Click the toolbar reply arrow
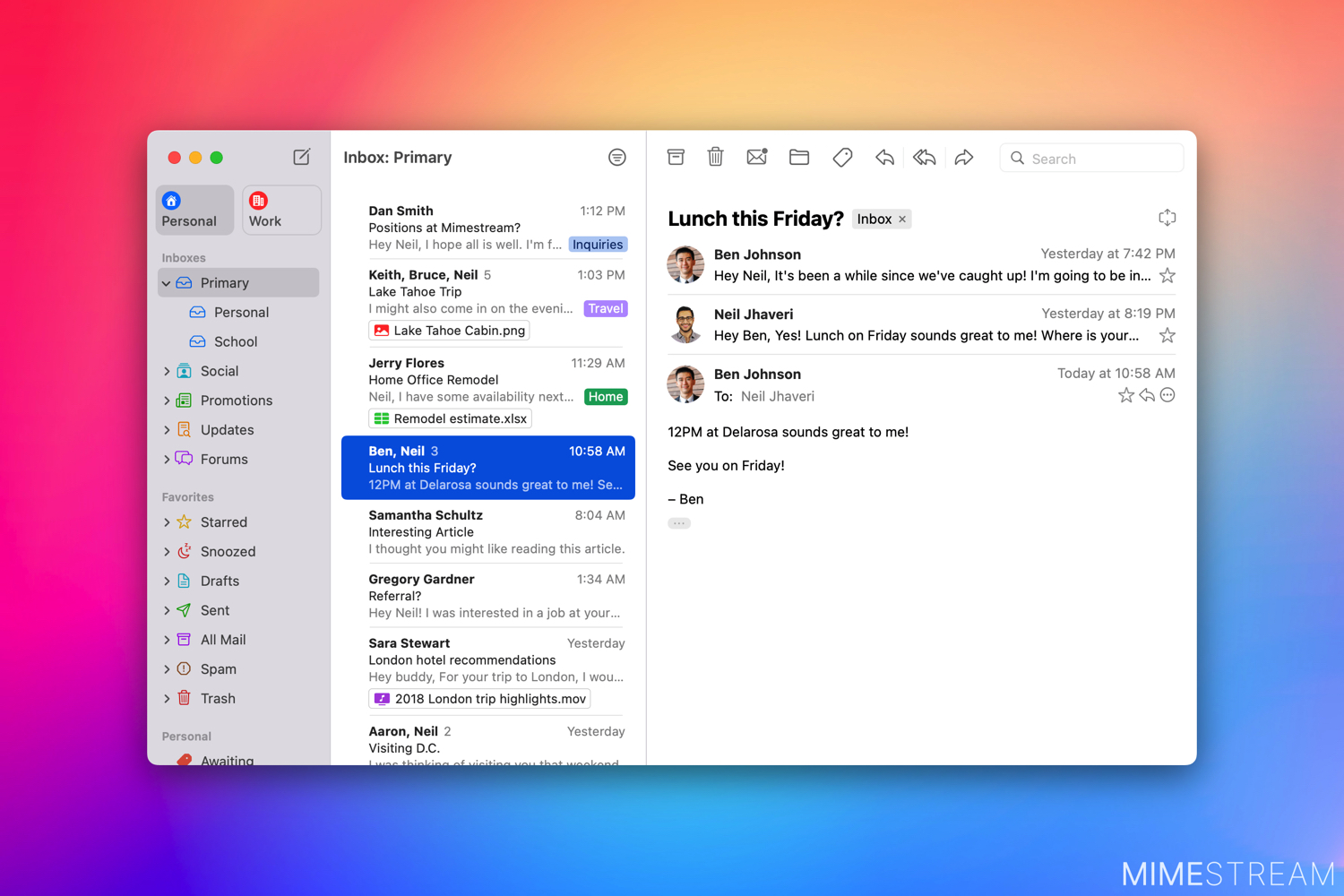This screenshot has width=1344, height=896. point(884,158)
